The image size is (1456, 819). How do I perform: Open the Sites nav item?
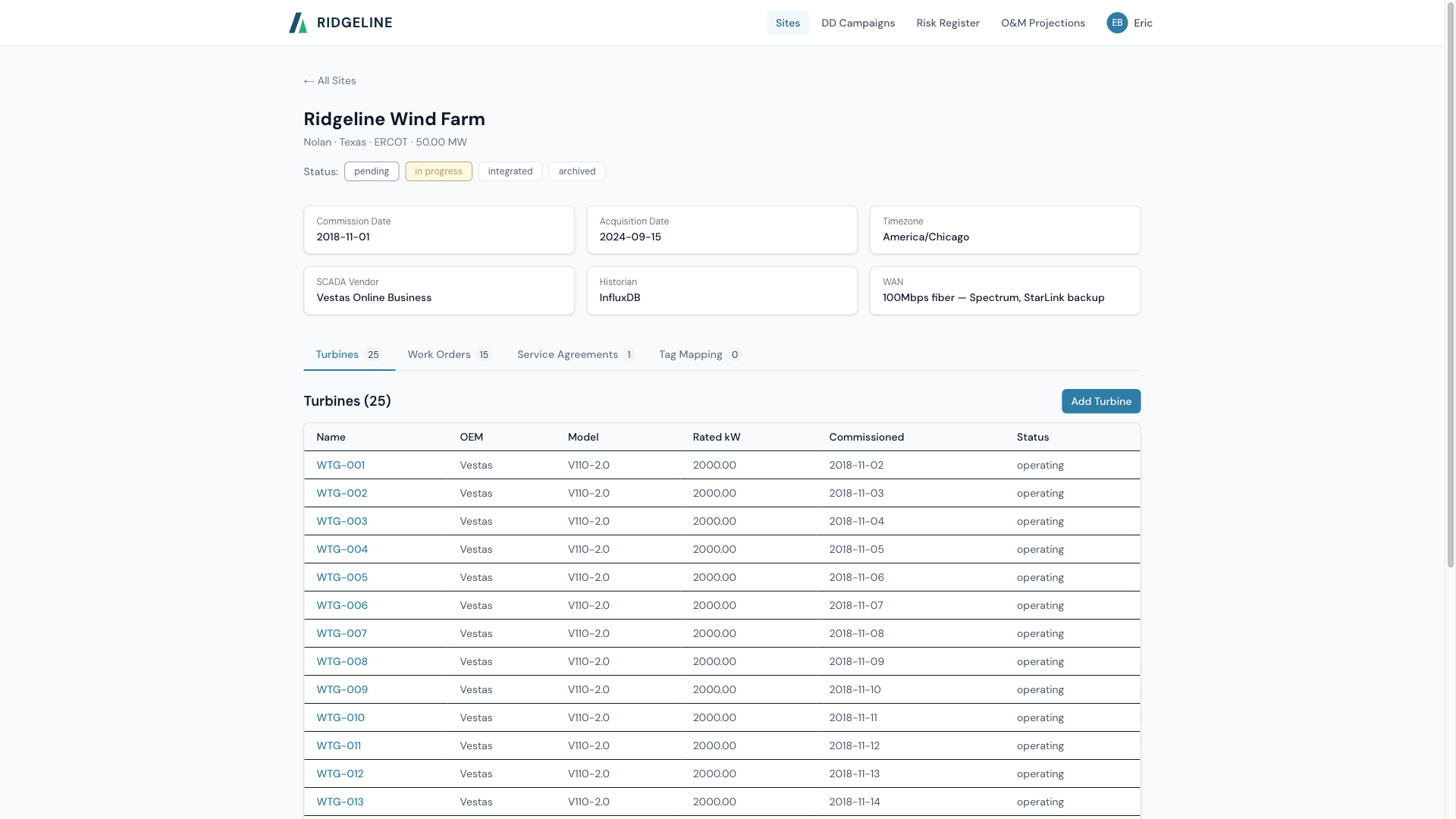pos(787,23)
